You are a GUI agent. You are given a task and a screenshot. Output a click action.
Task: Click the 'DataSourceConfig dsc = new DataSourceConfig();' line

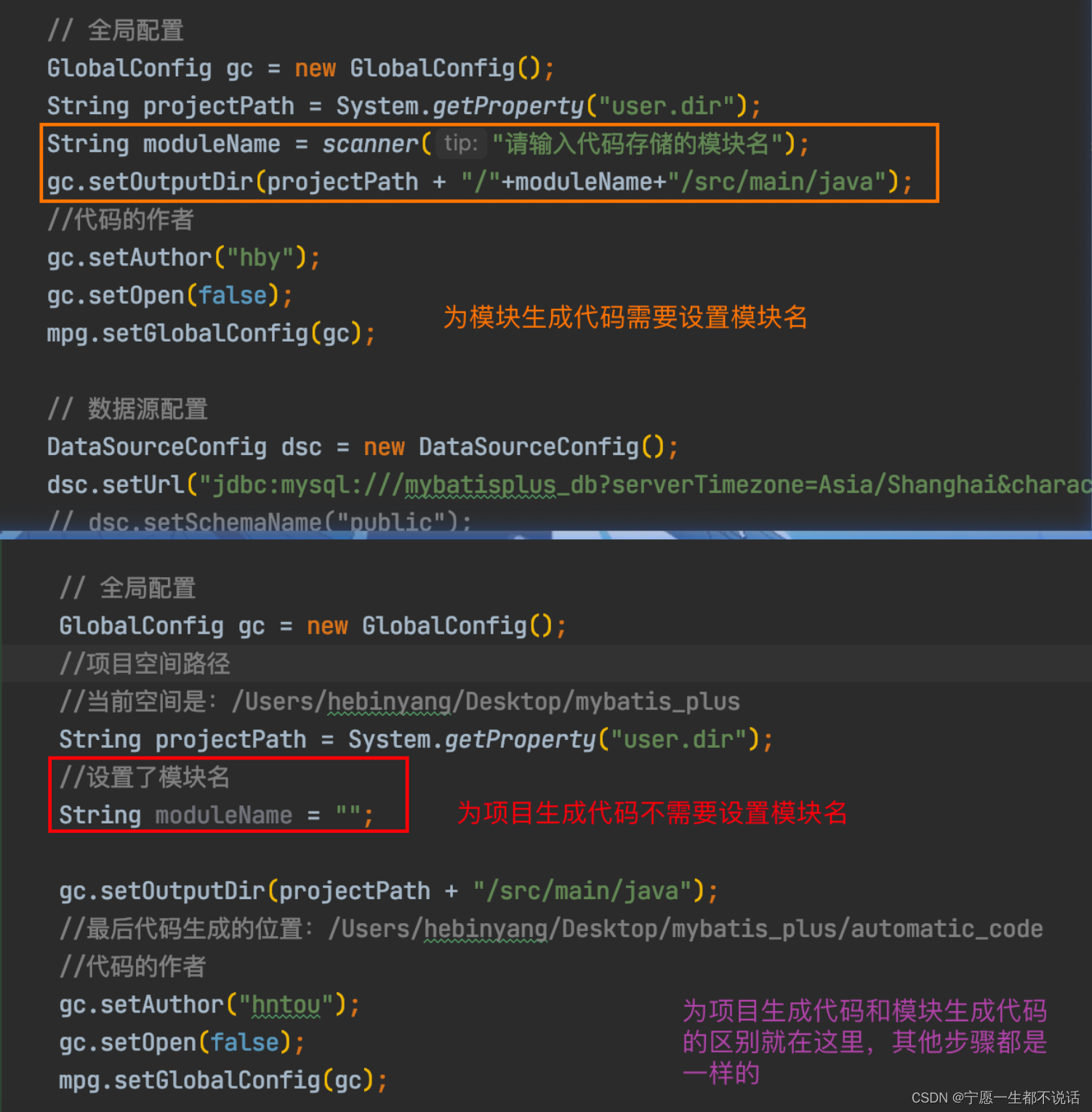pos(362,447)
